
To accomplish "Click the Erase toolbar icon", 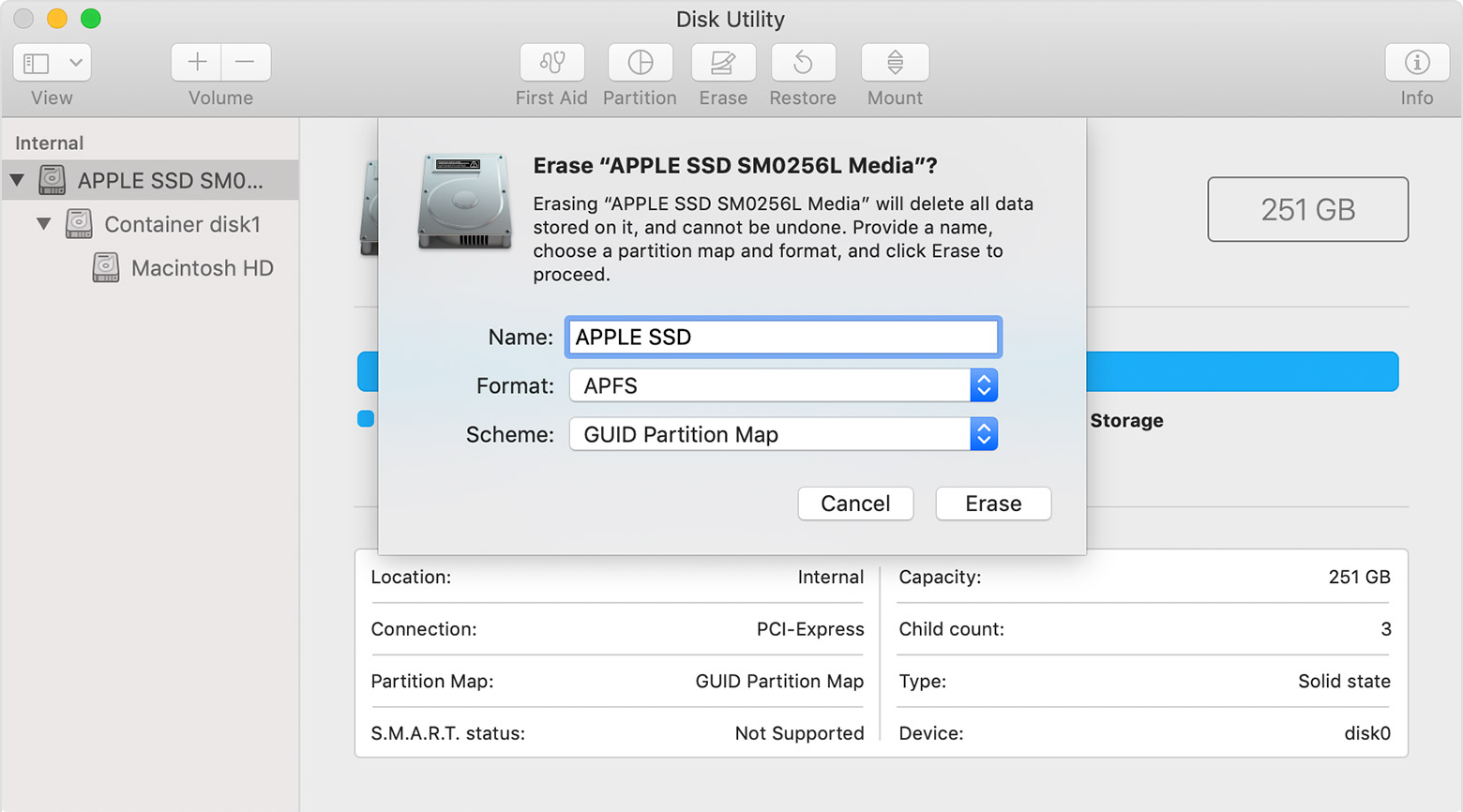I will [x=722, y=63].
